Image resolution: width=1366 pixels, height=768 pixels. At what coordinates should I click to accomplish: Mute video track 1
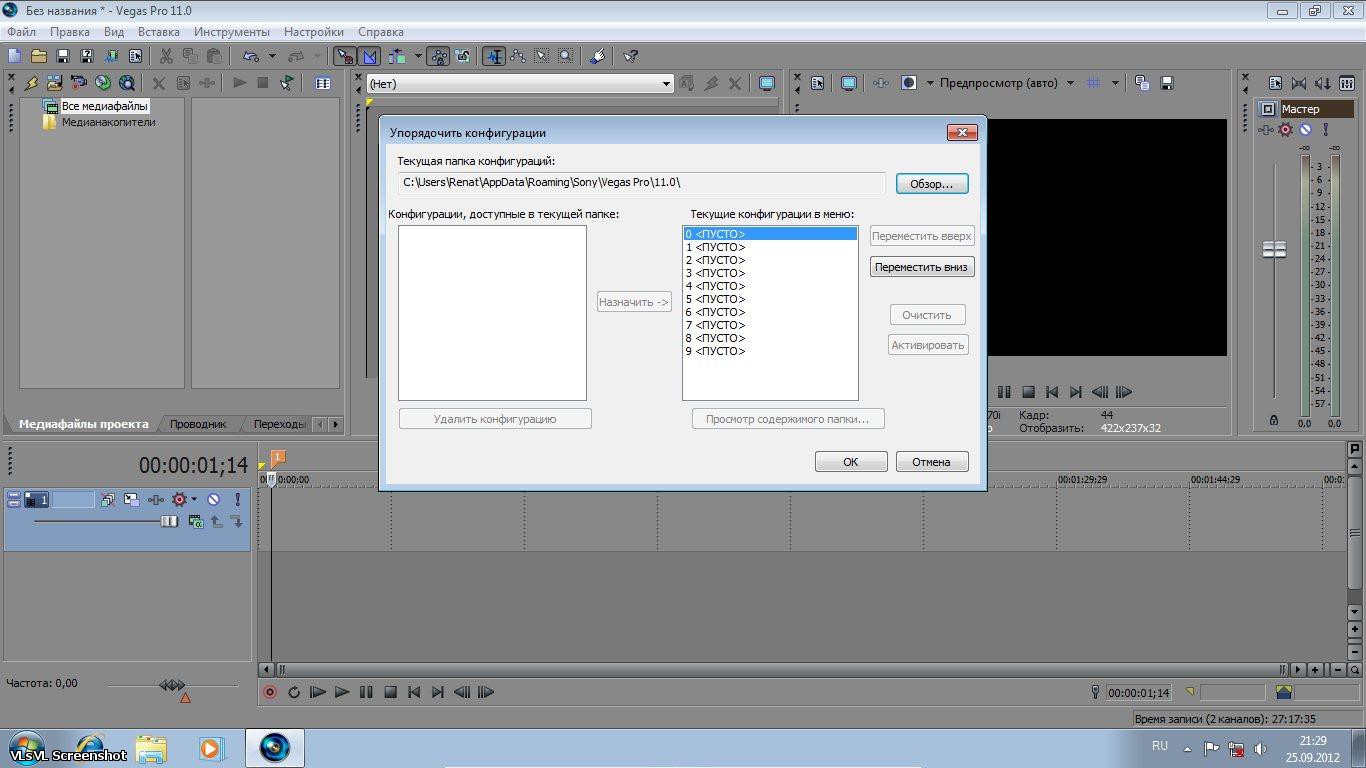point(213,500)
